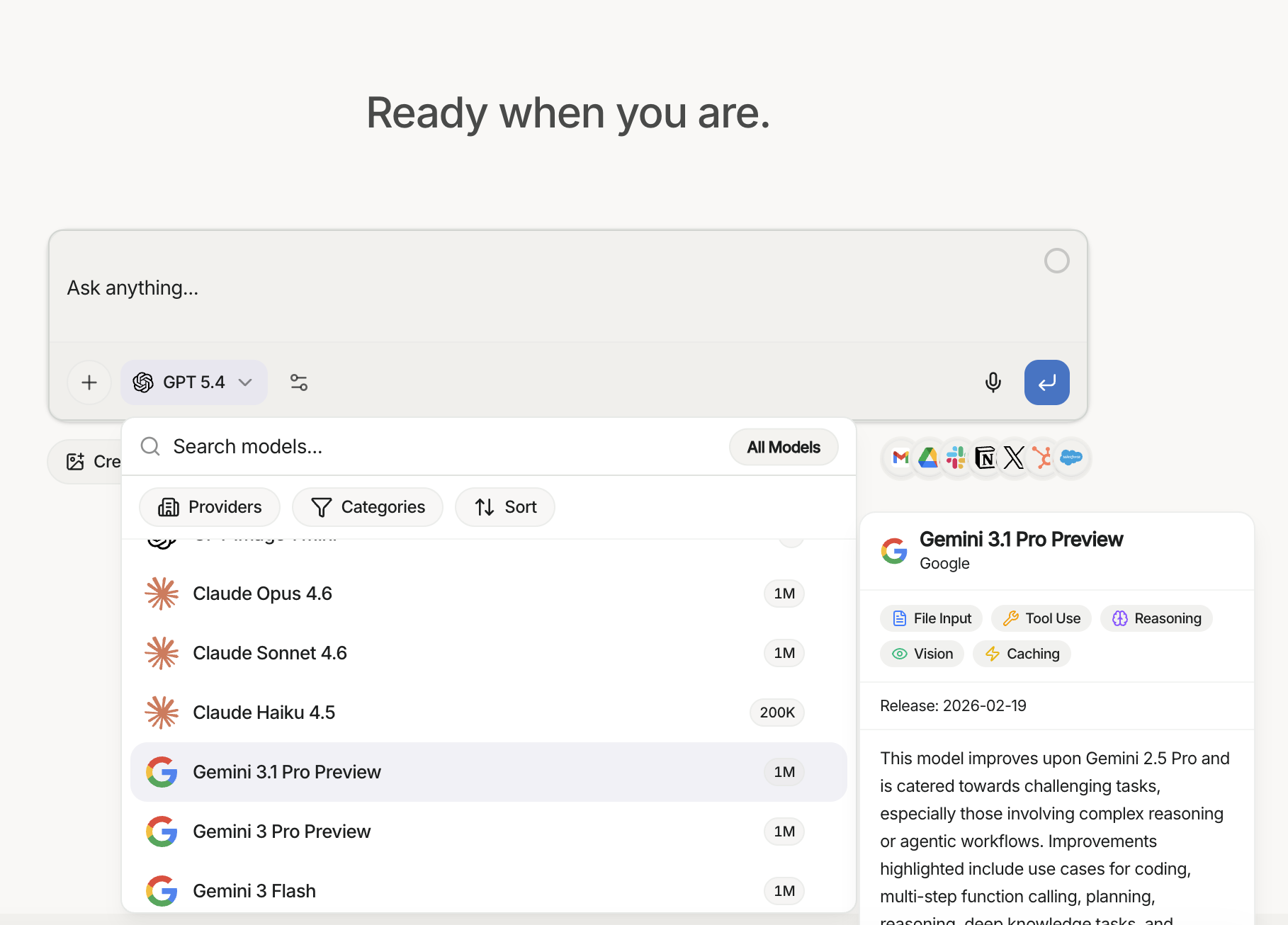
Task: Click the plus attach button
Action: point(89,382)
